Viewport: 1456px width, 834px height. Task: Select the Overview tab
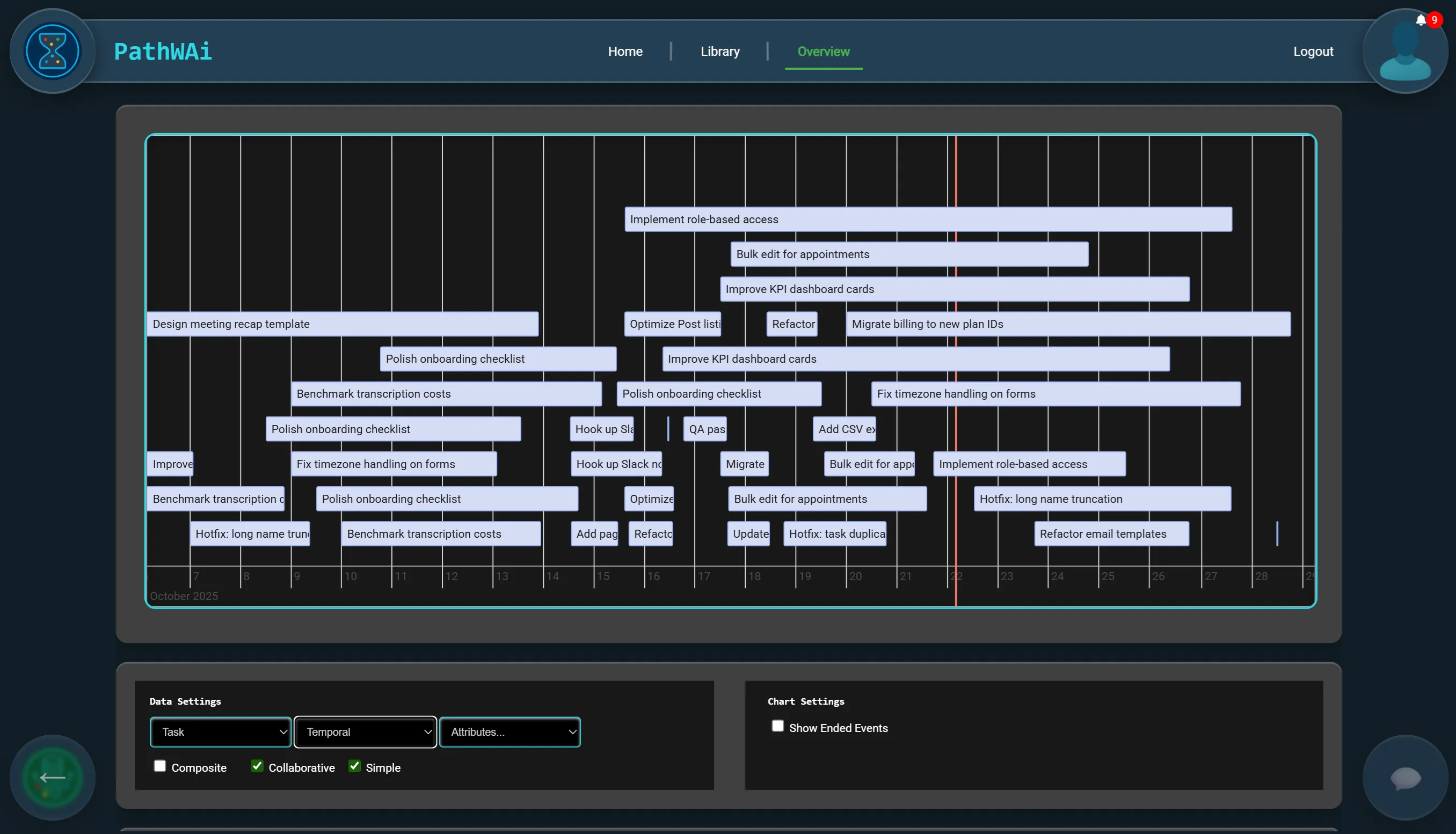click(x=824, y=52)
